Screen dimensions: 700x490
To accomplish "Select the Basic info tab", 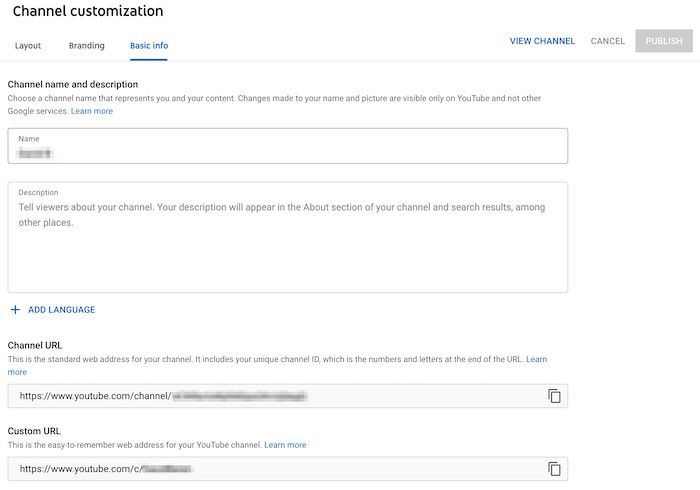I will [149, 46].
